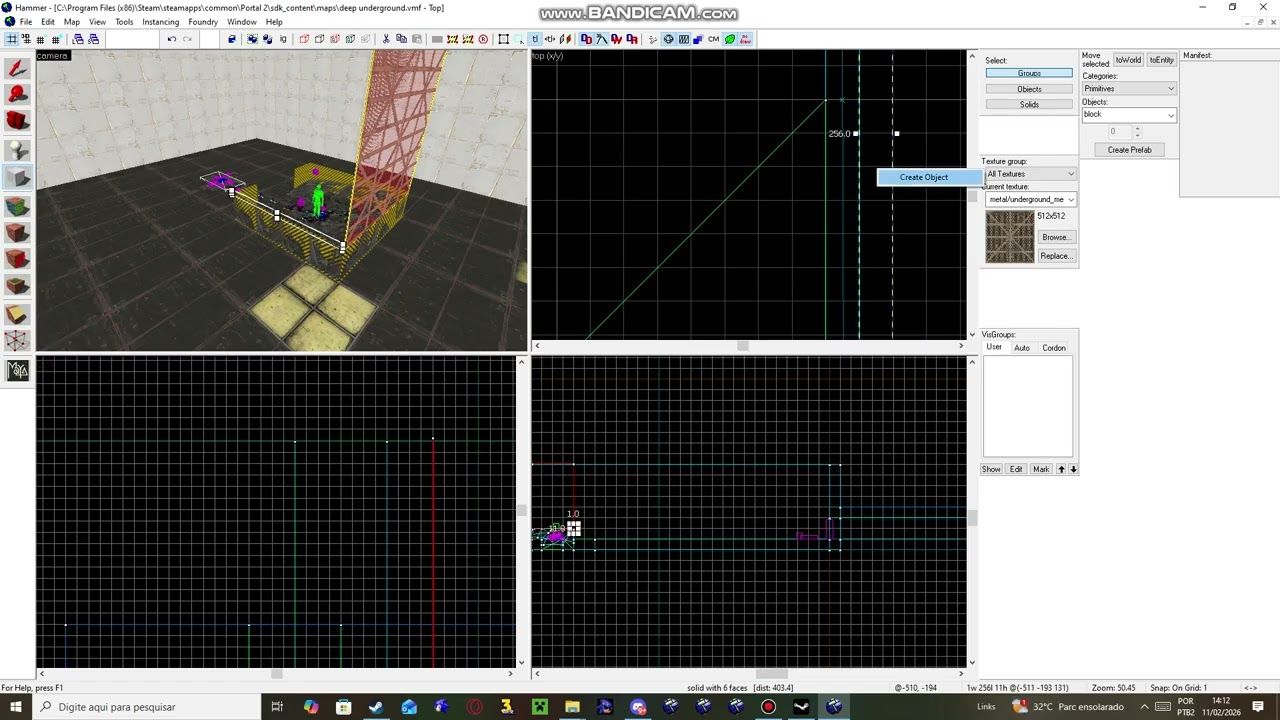Toggle the CM collision model icon
This screenshot has height=720, width=1280.
[714, 39]
